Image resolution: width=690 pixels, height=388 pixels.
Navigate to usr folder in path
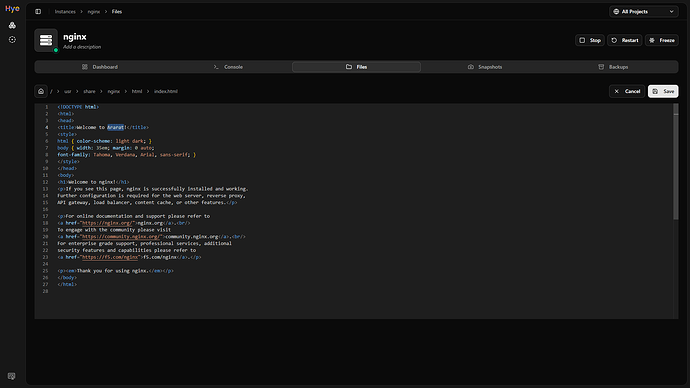tap(68, 92)
